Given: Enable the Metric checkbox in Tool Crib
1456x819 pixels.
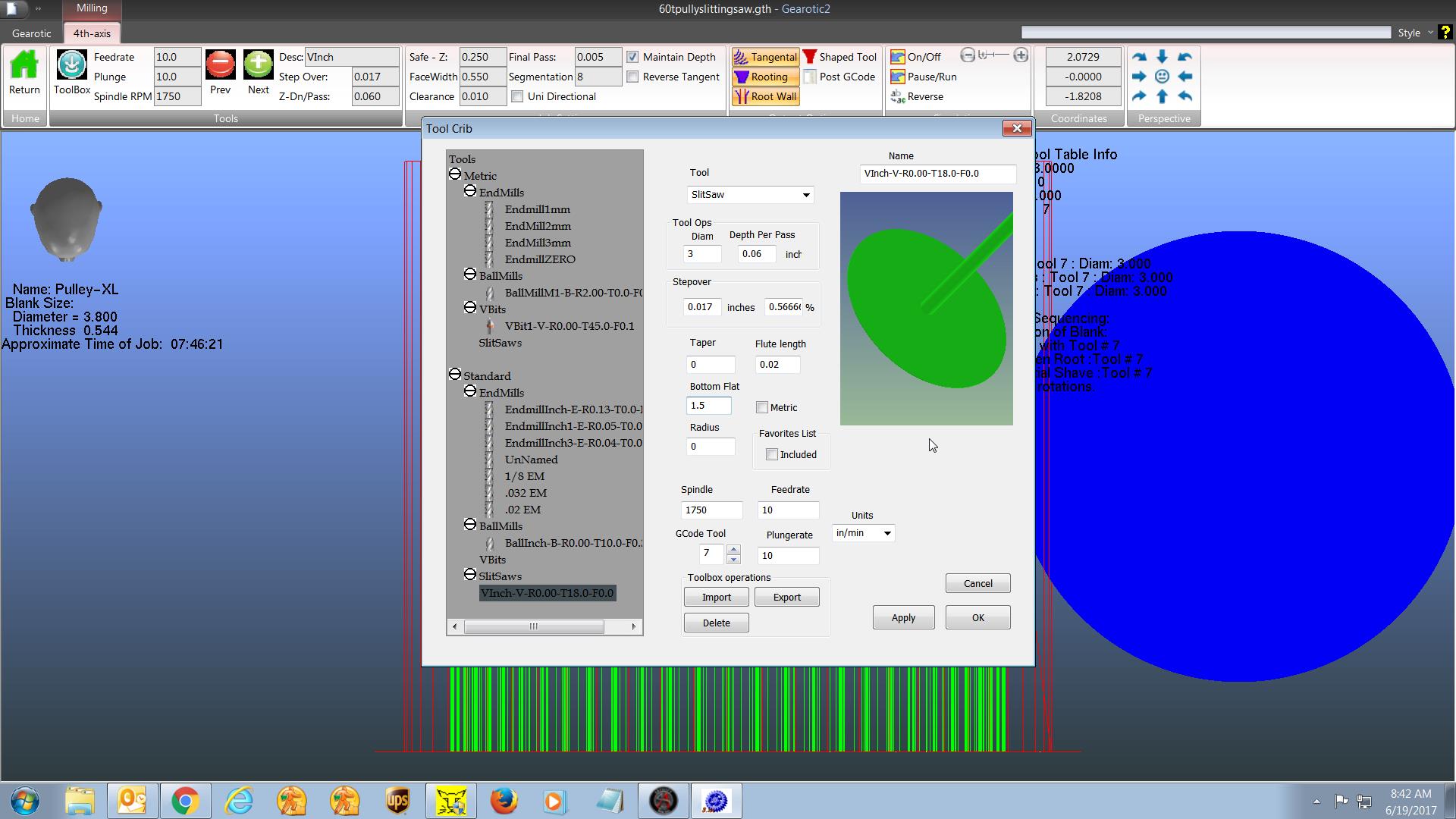Looking at the screenshot, I should click(x=762, y=408).
